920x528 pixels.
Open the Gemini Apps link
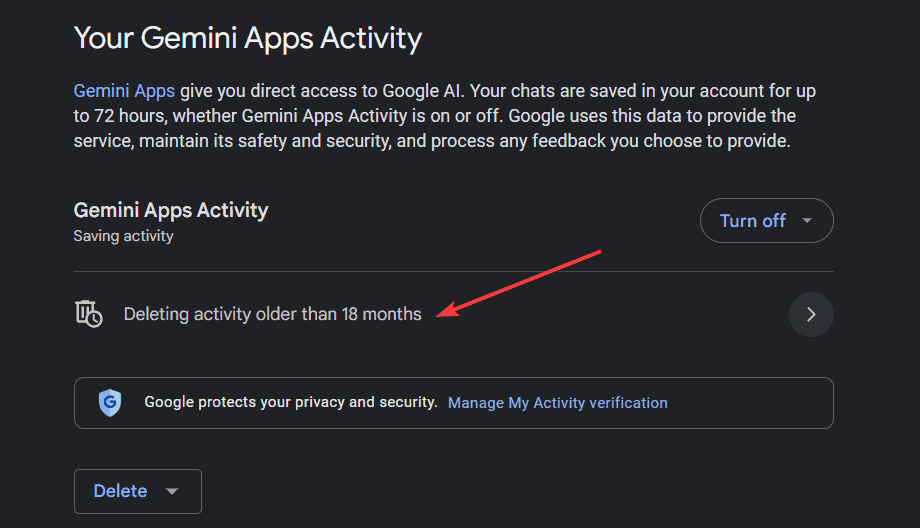[x=124, y=91]
